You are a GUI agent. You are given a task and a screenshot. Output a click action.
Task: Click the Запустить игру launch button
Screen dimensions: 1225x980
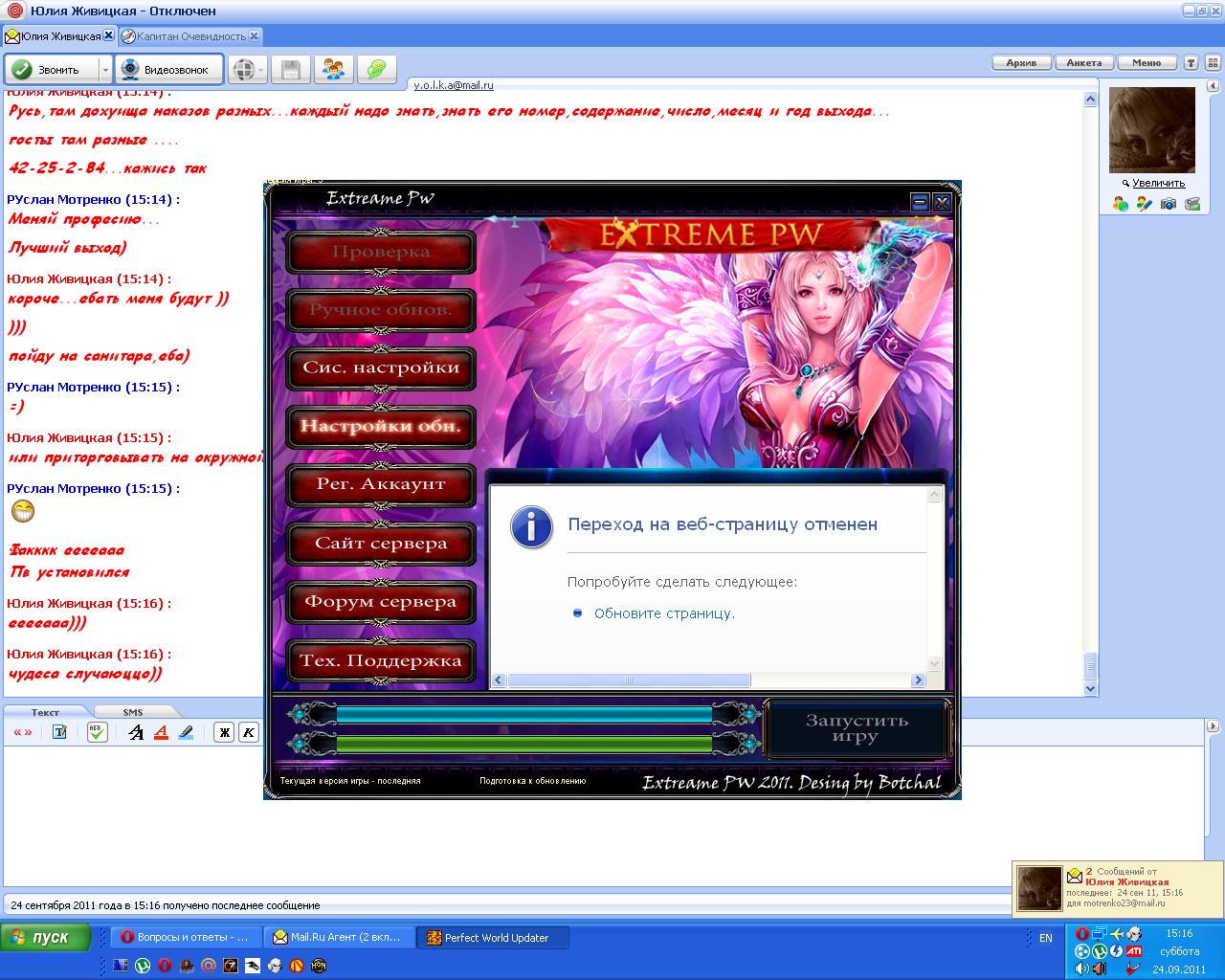(857, 729)
